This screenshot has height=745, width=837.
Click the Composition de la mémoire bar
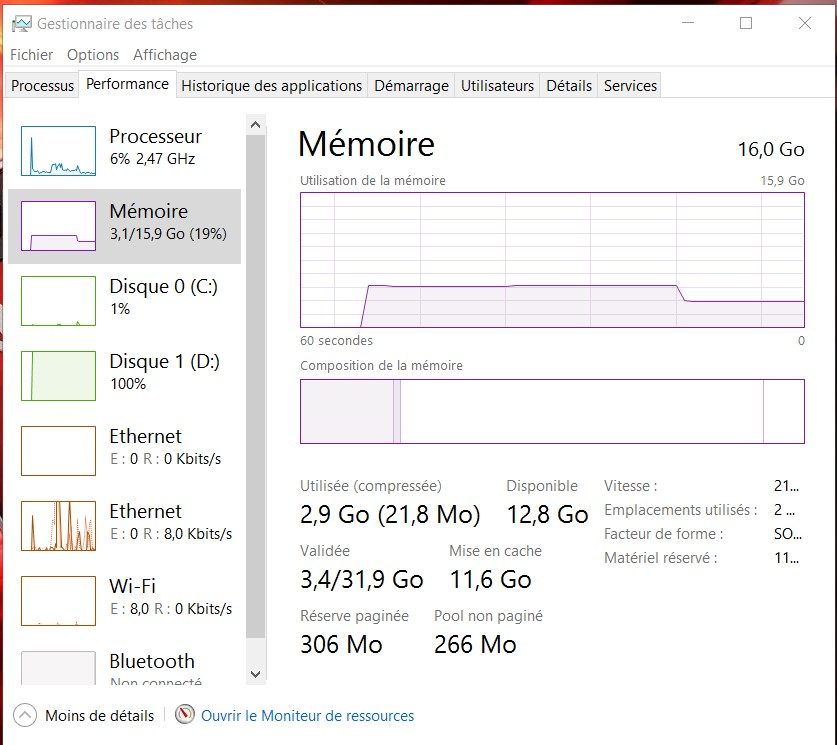pyautogui.click(x=552, y=411)
